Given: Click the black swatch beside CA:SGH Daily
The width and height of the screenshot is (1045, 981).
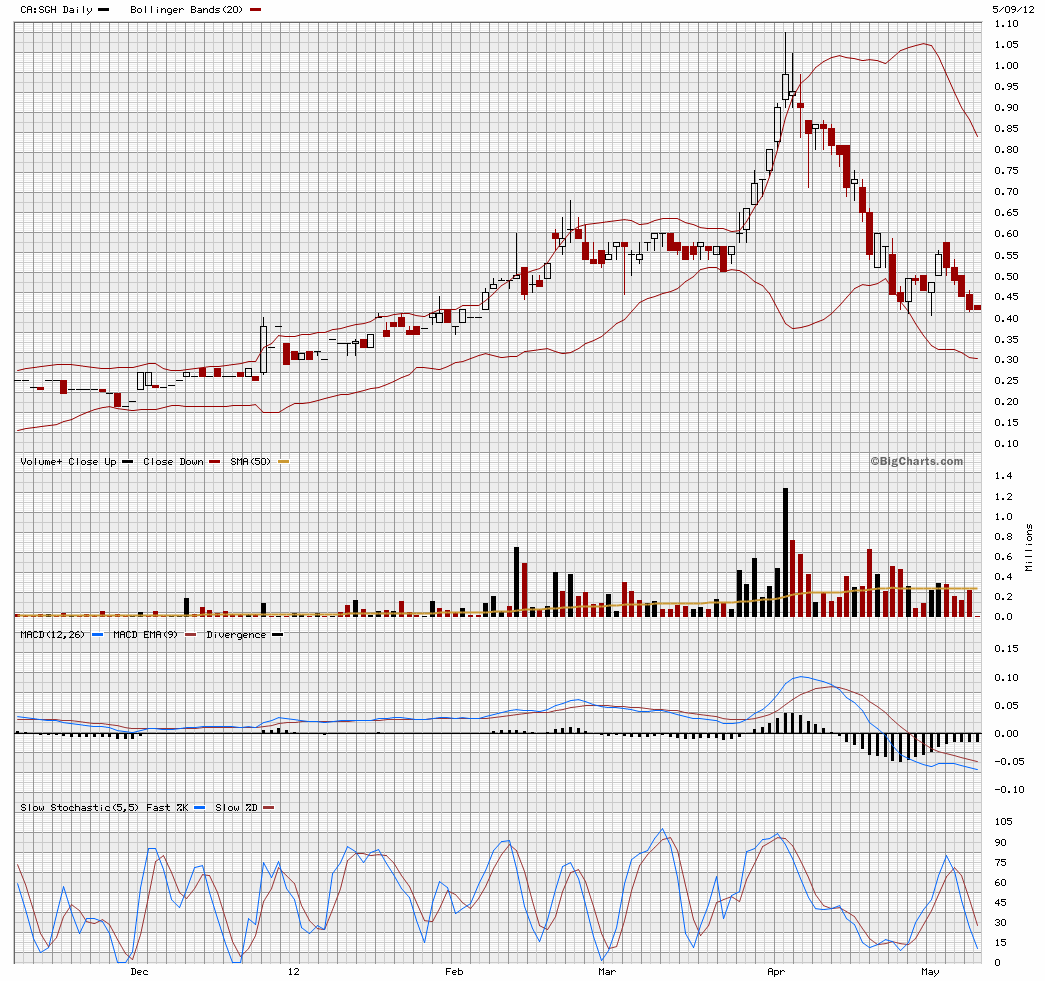Looking at the screenshot, I should 104,9.
